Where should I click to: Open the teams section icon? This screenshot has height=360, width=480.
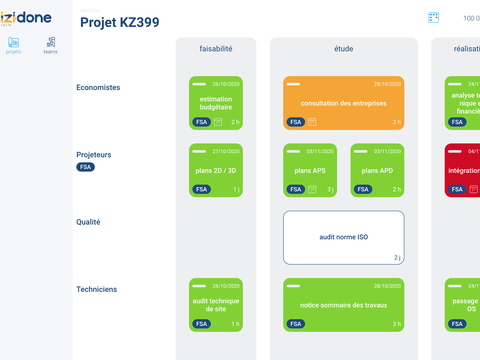pos(51,42)
